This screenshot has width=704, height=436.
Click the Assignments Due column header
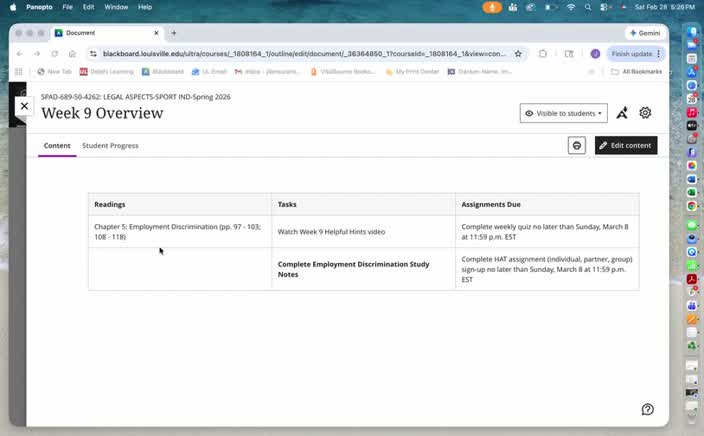tap(547, 204)
